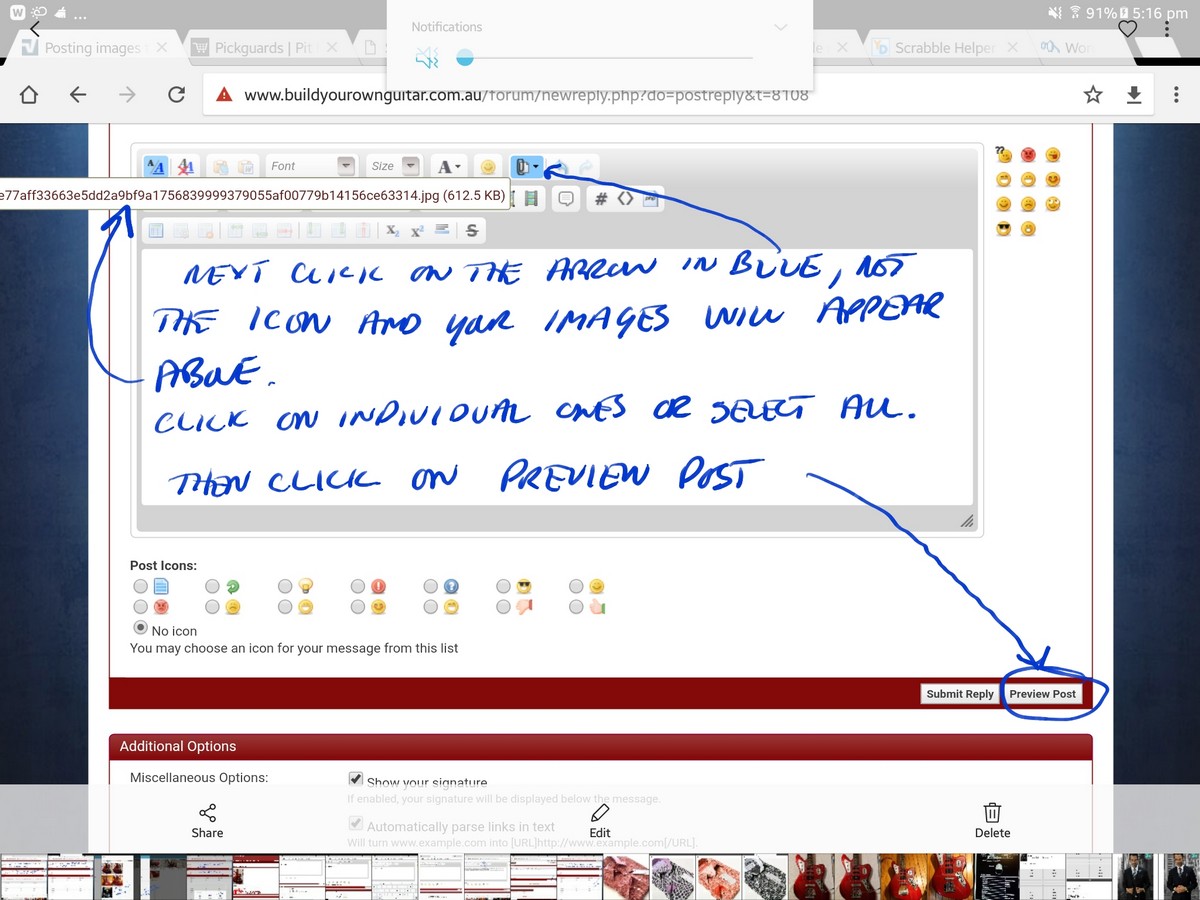
Task: Click the smiley insert icon in toolbar
Action: point(487,167)
